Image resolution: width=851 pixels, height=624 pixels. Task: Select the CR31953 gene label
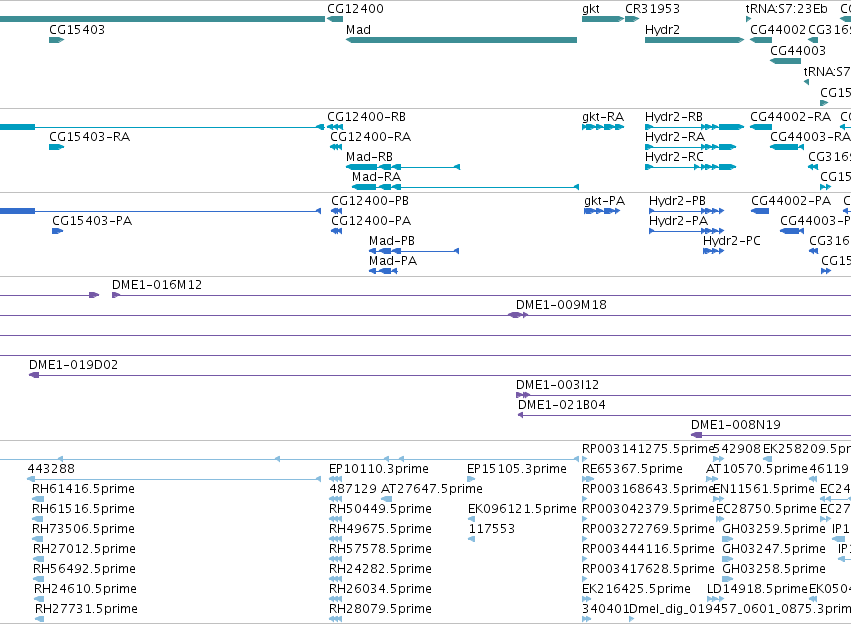pyautogui.click(x=652, y=9)
